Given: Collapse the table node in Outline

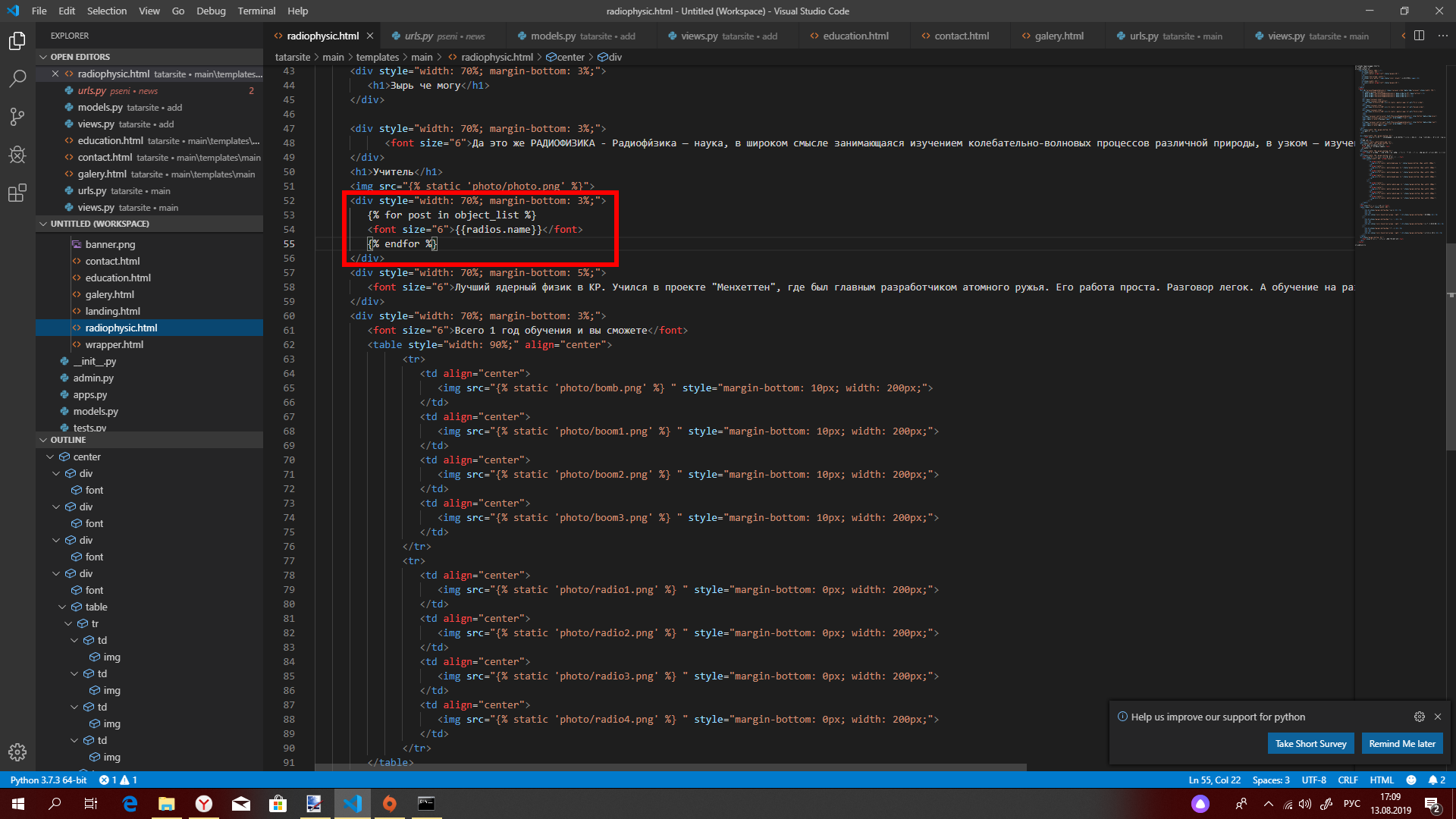Looking at the screenshot, I should (62, 607).
